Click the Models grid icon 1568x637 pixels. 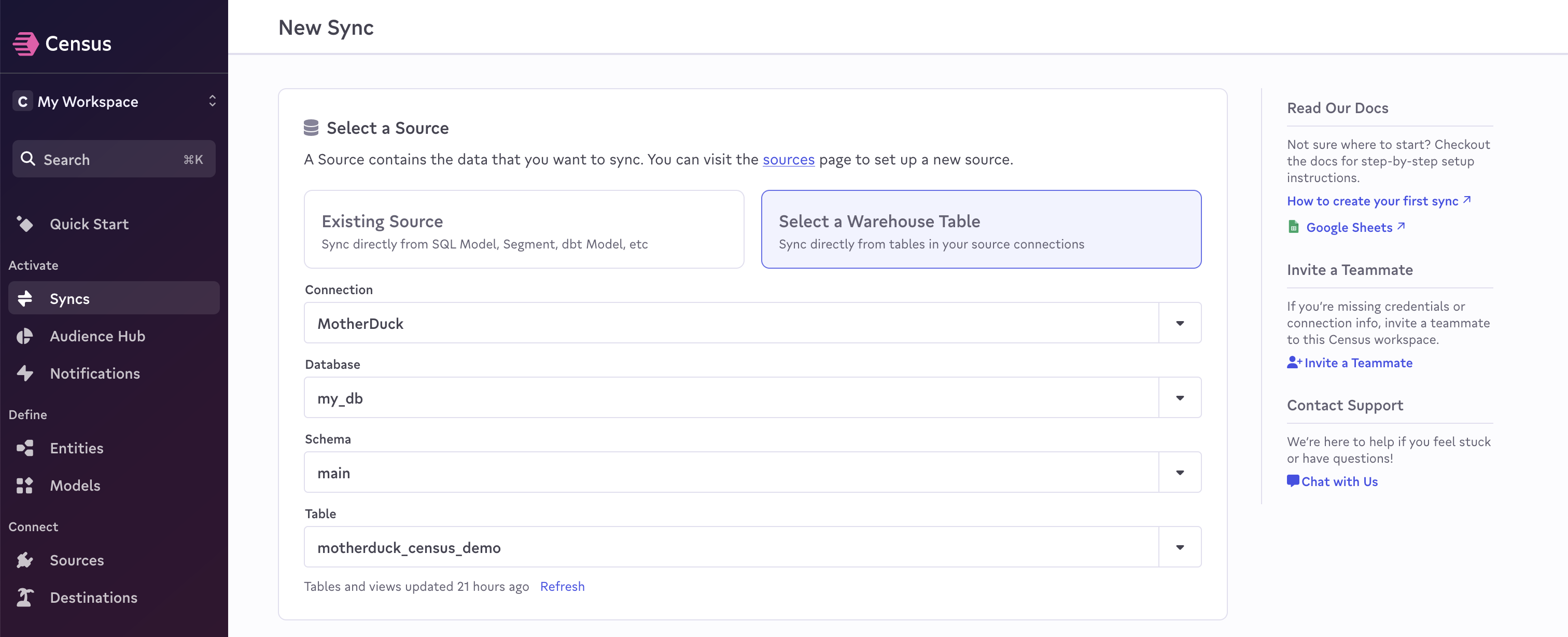point(25,486)
